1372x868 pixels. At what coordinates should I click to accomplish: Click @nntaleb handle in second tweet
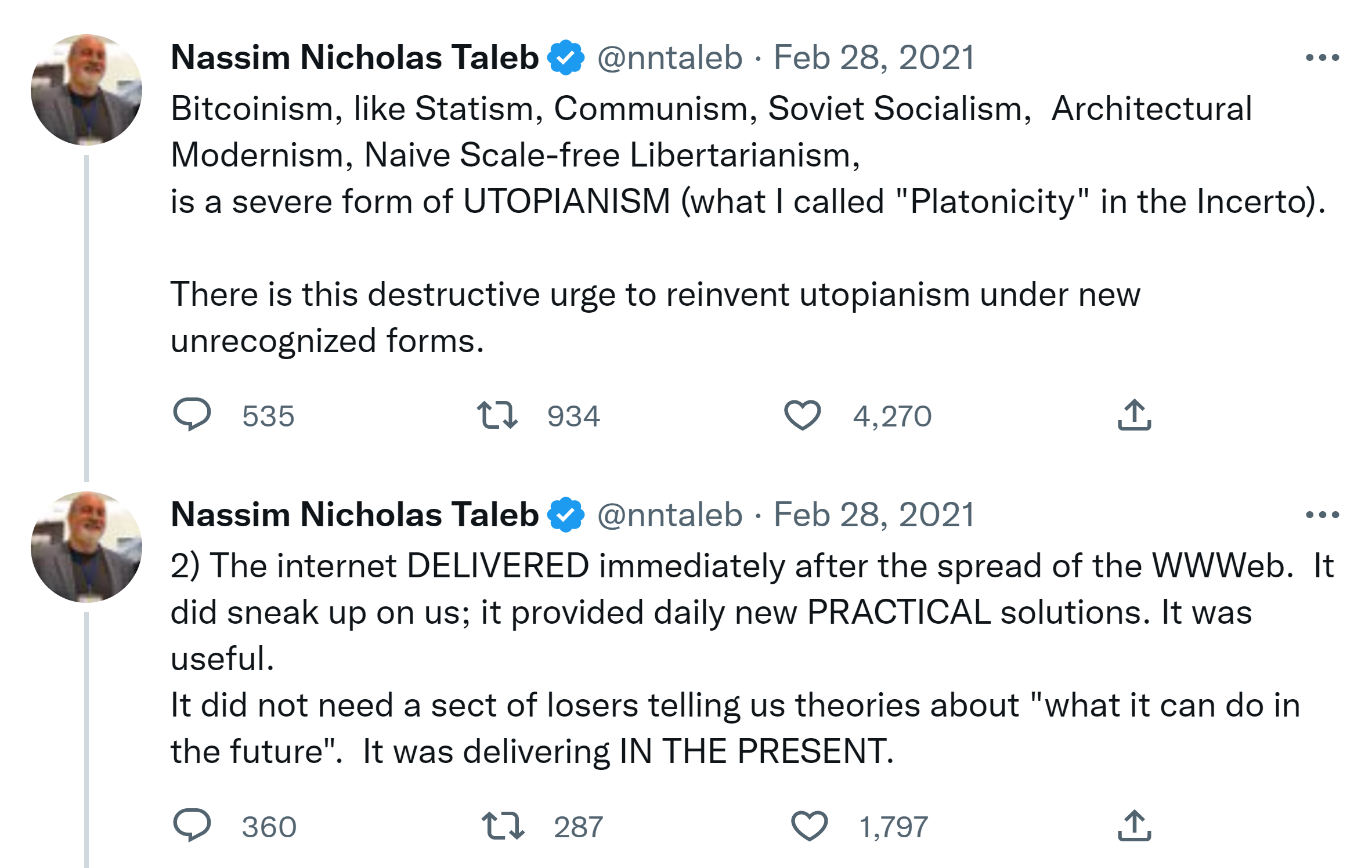(x=670, y=515)
